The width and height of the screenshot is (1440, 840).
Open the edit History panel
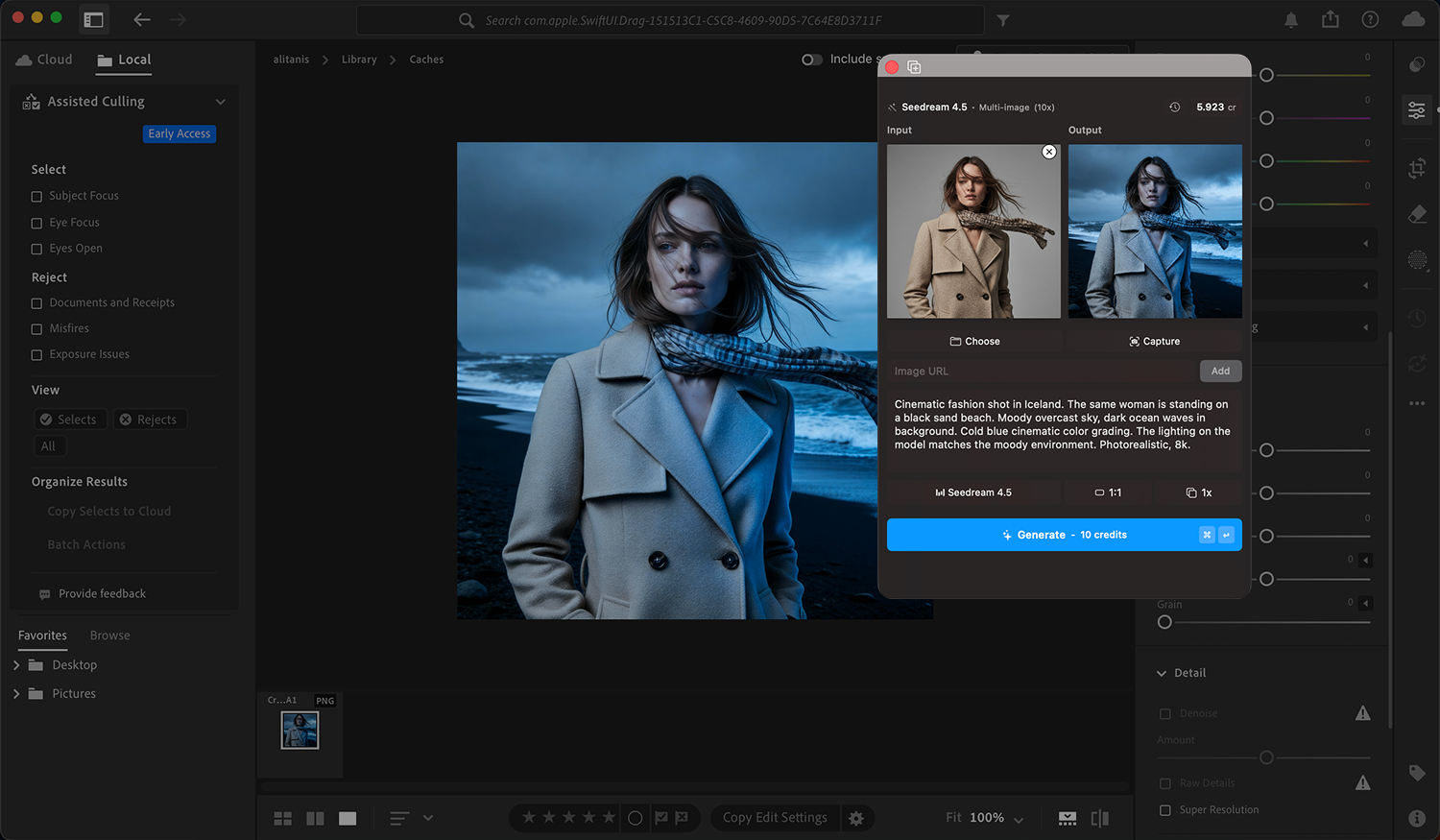(1417, 318)
